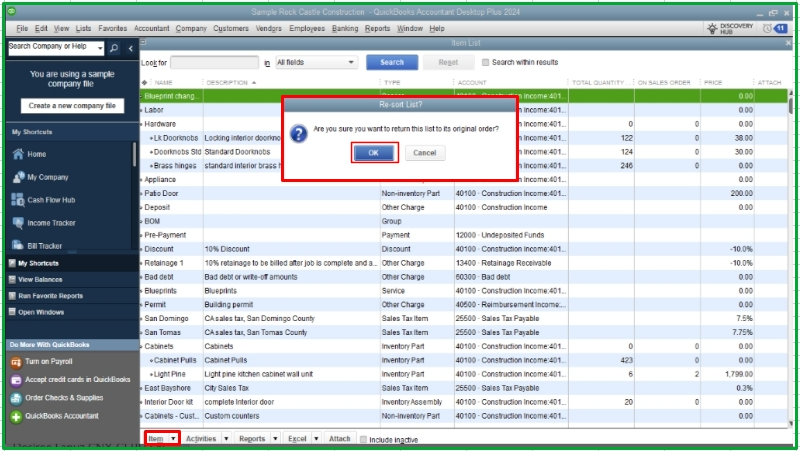Expand the All fields dropdown
This screenshot has width=800, height=451.
[x=315, y=62]
